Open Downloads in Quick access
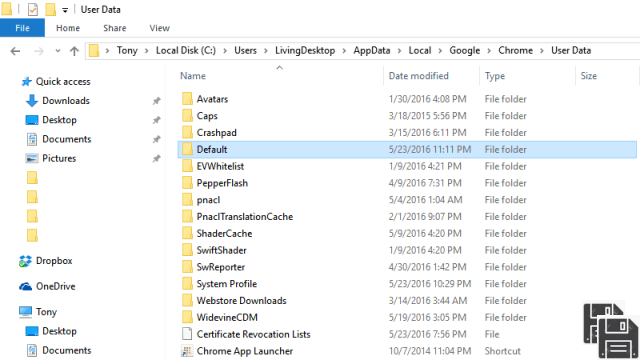 [66, 101]
